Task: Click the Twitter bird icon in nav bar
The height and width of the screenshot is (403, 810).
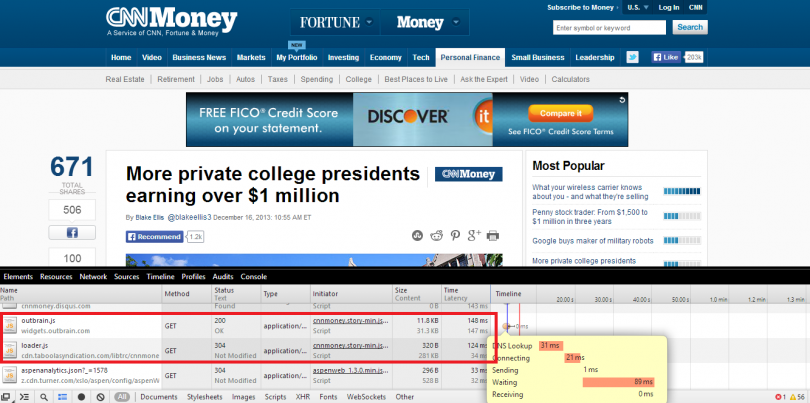Action: 632,57
